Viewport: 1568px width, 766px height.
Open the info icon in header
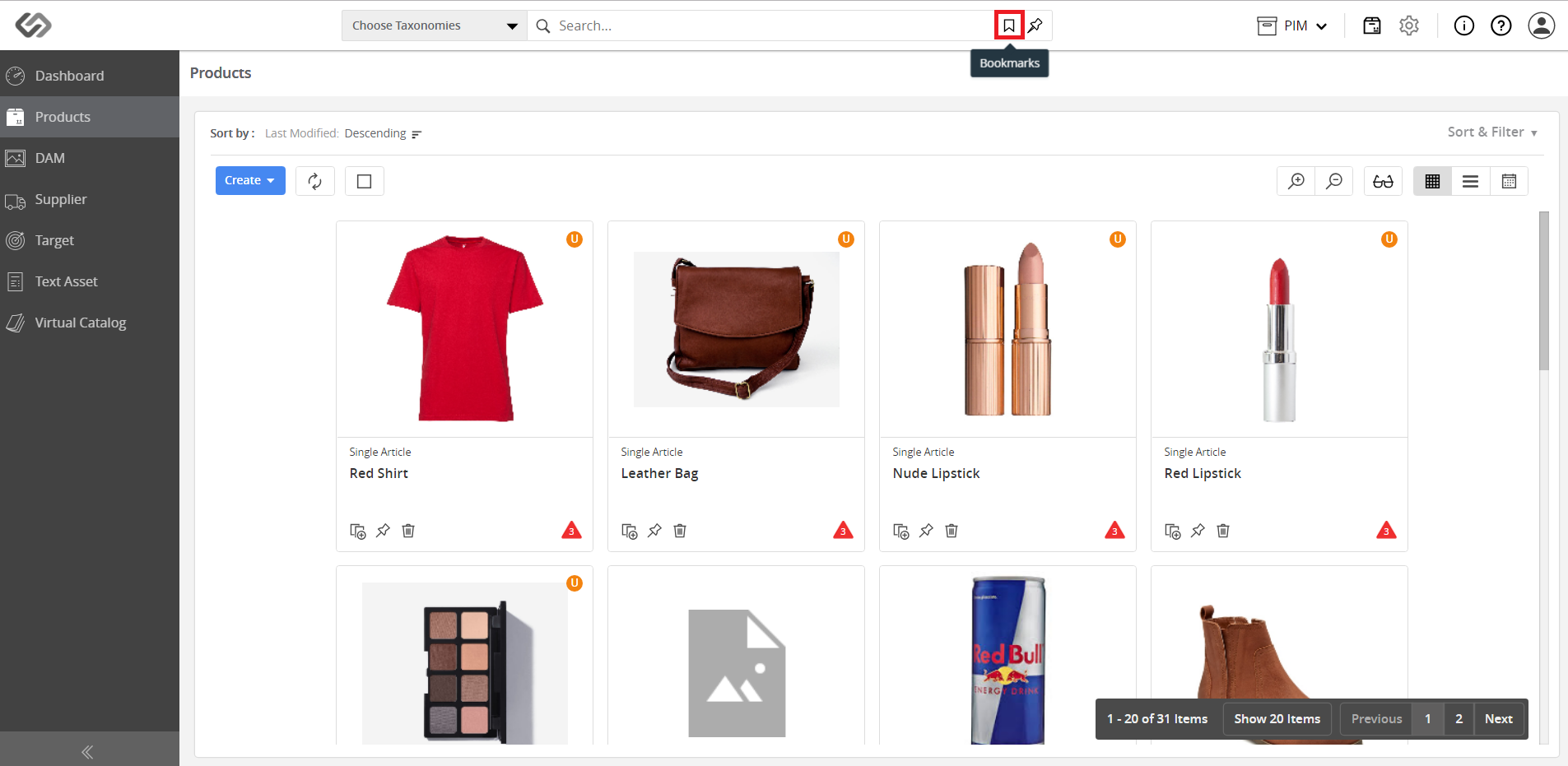coord(1464,26)
